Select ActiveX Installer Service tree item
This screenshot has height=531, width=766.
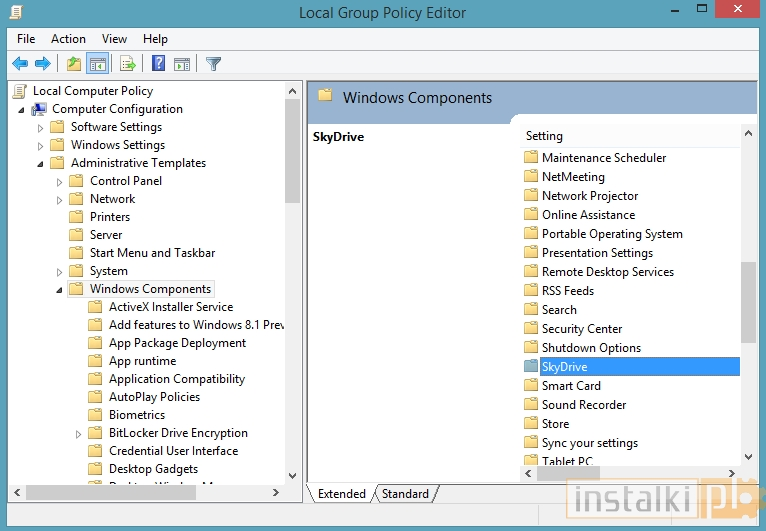tap(171, 307)
